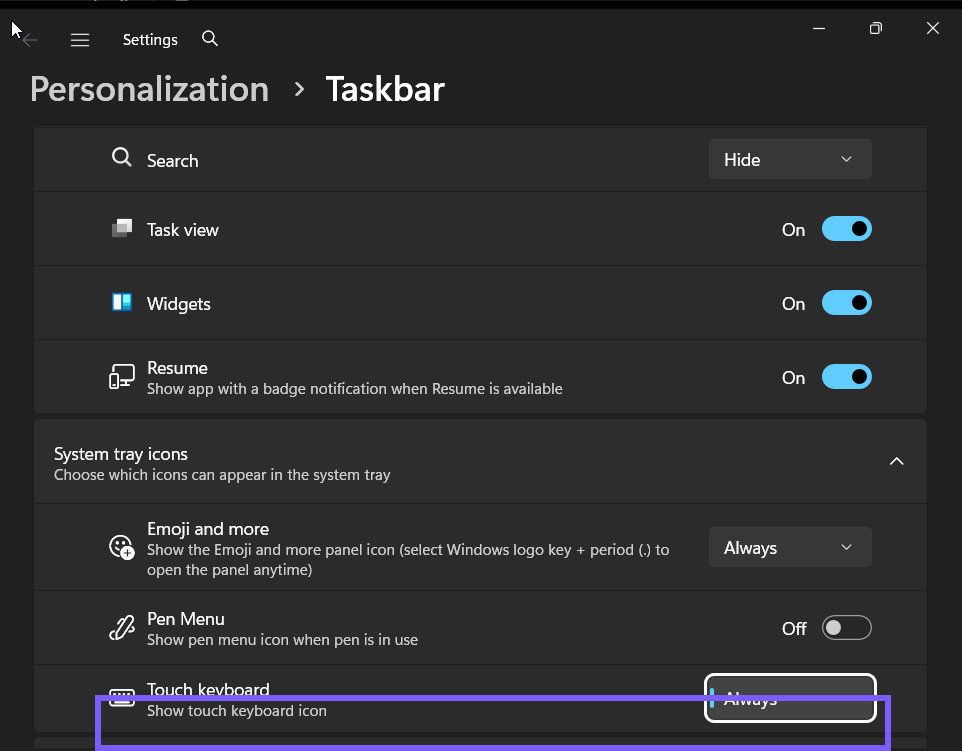Click the Settings title text
This screenshot has width=962, height=751.
pyautogui.click(x=150, y=40)
